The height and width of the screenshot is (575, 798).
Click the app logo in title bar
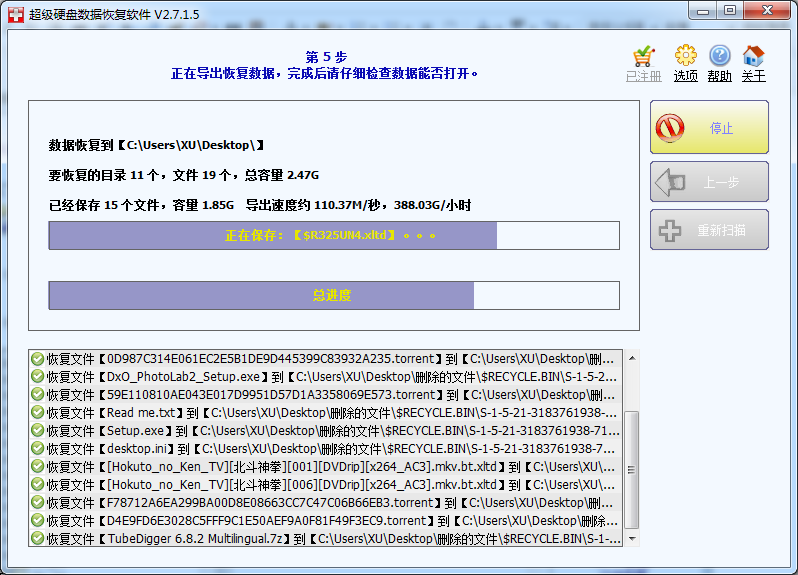pos(14,13)
